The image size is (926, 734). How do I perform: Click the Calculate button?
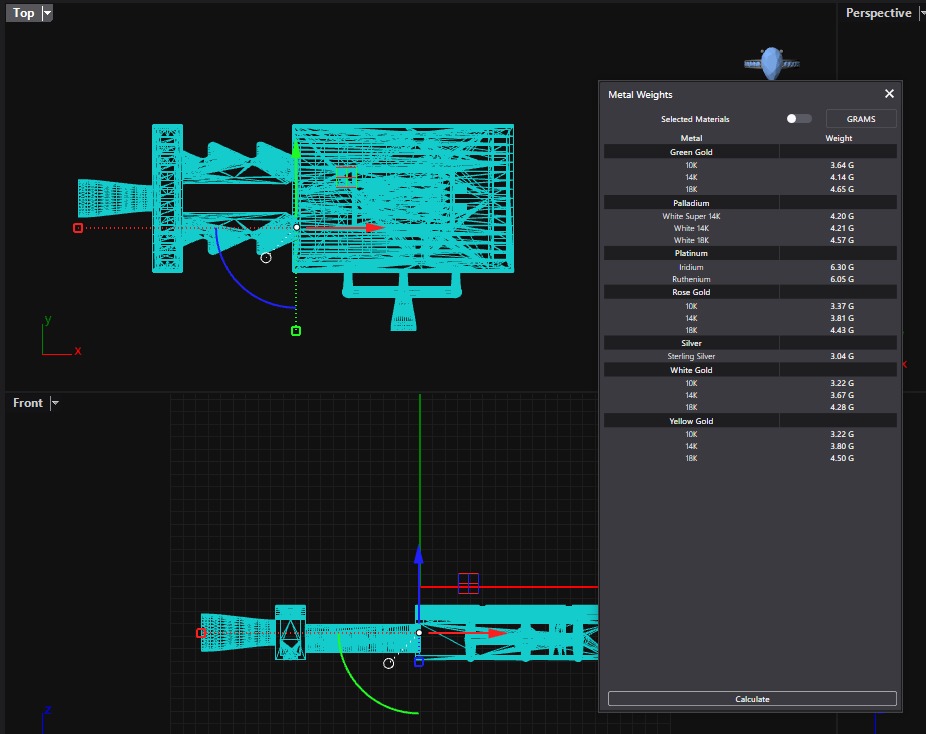point(752,699)
